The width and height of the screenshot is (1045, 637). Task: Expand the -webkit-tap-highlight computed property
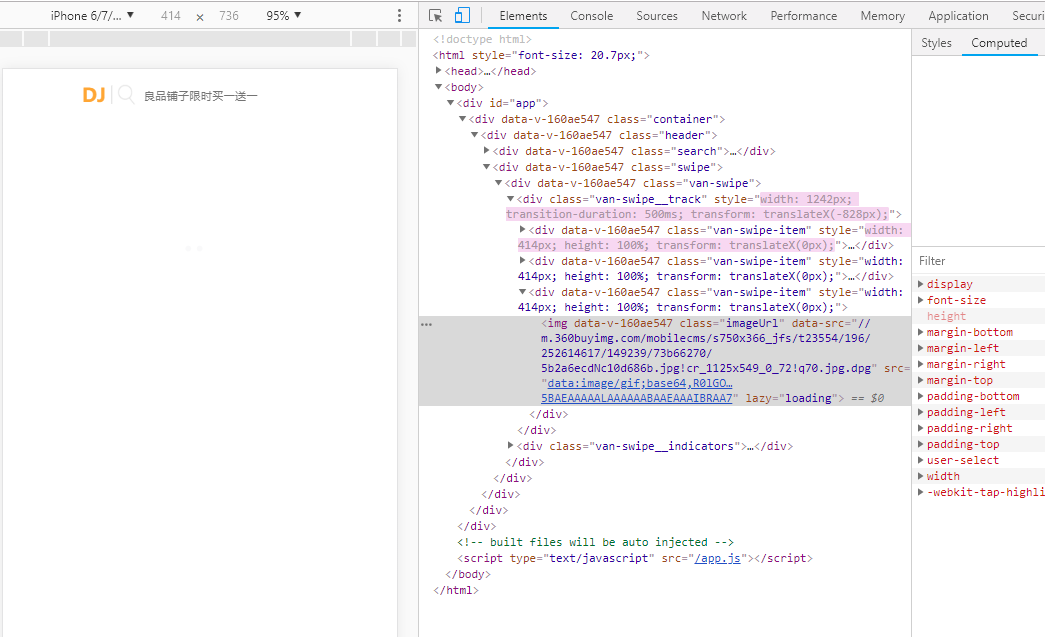pos(920,492)
